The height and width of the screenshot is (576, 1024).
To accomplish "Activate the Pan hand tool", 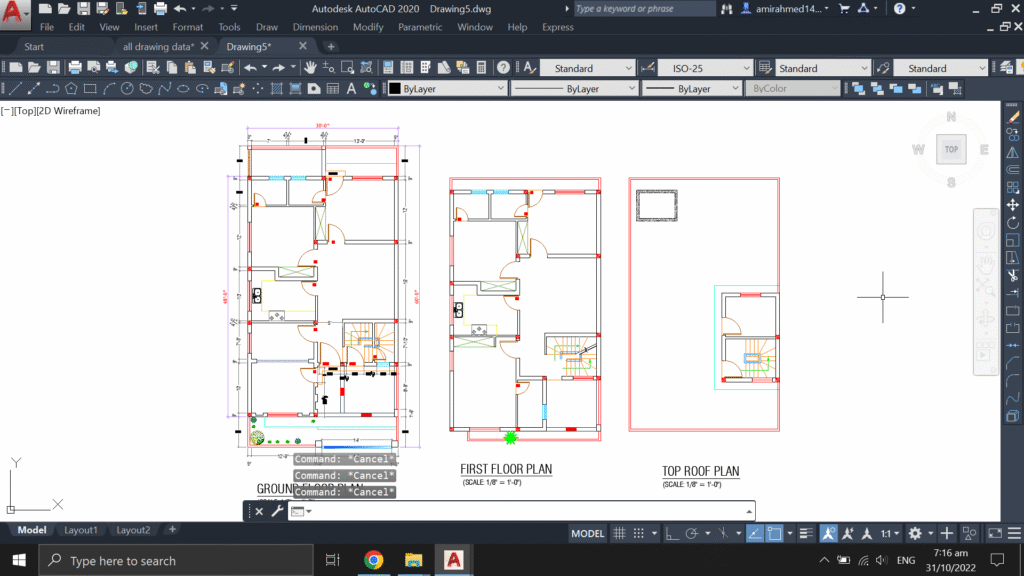I will [x=310, y=67].
